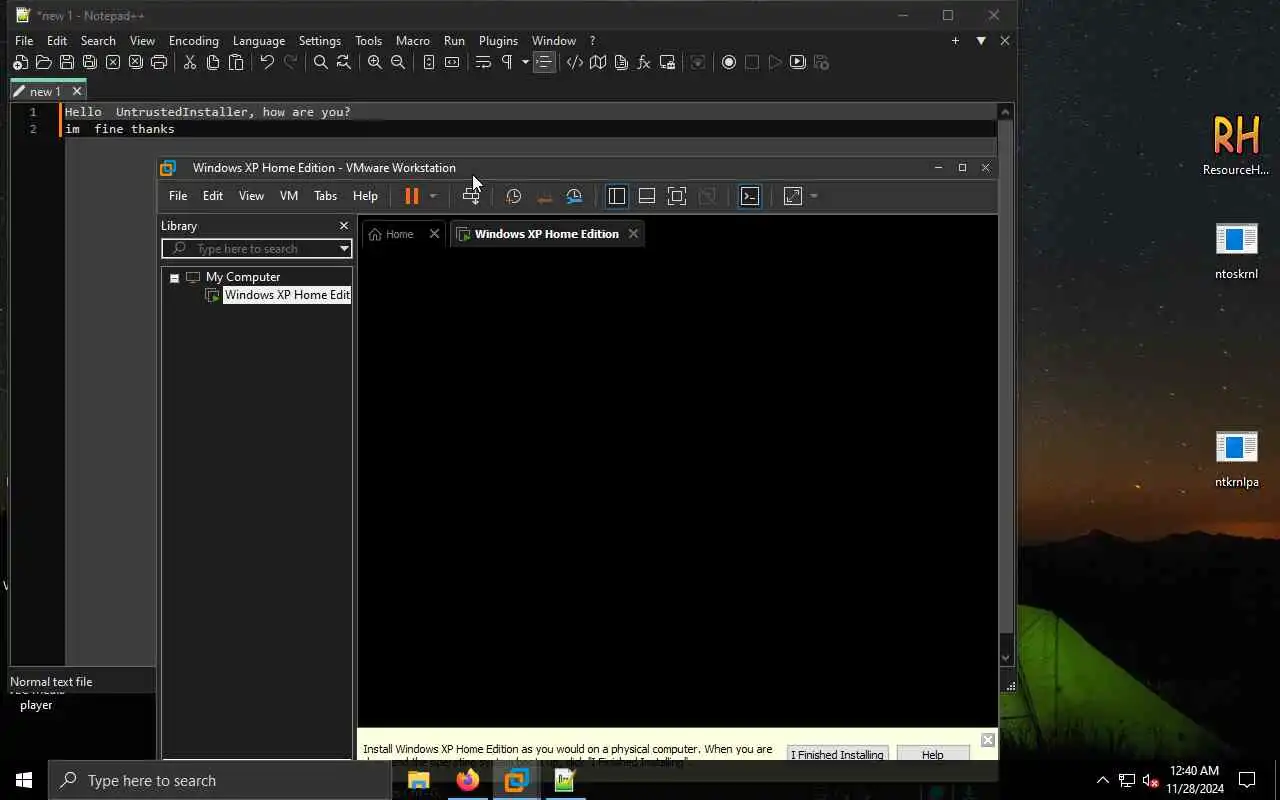Click the I Finished Installing button

tap(837, 755)
